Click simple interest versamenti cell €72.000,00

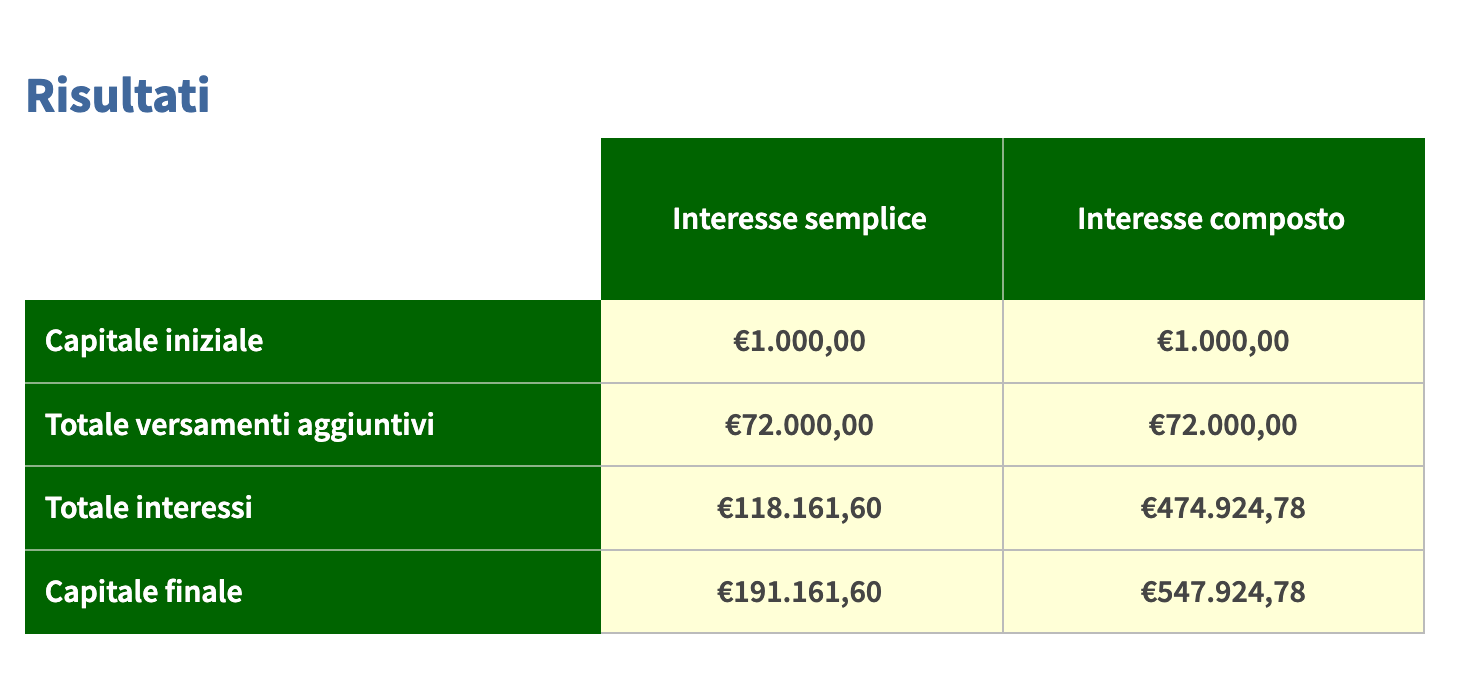[802, 425]
